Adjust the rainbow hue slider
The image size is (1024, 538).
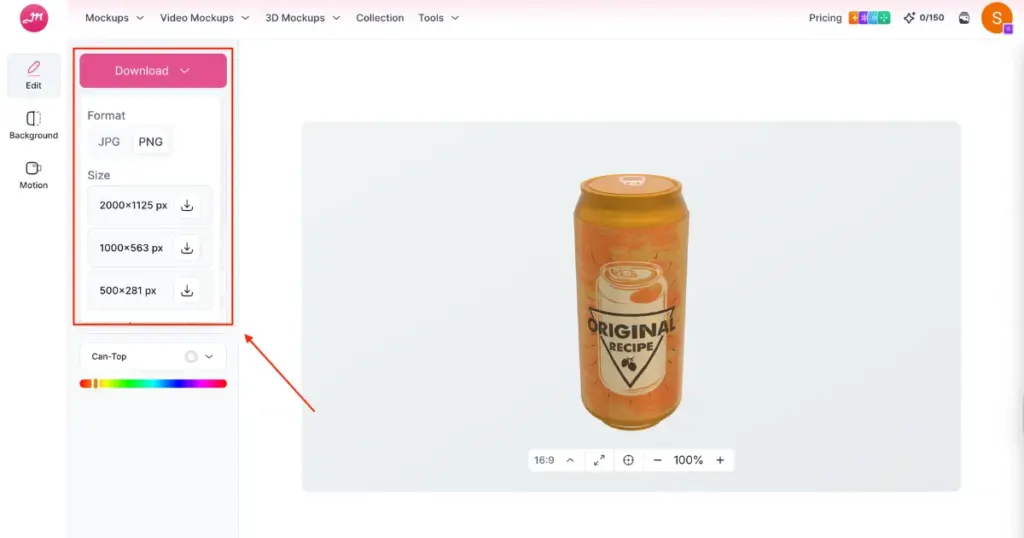point(153,384)
